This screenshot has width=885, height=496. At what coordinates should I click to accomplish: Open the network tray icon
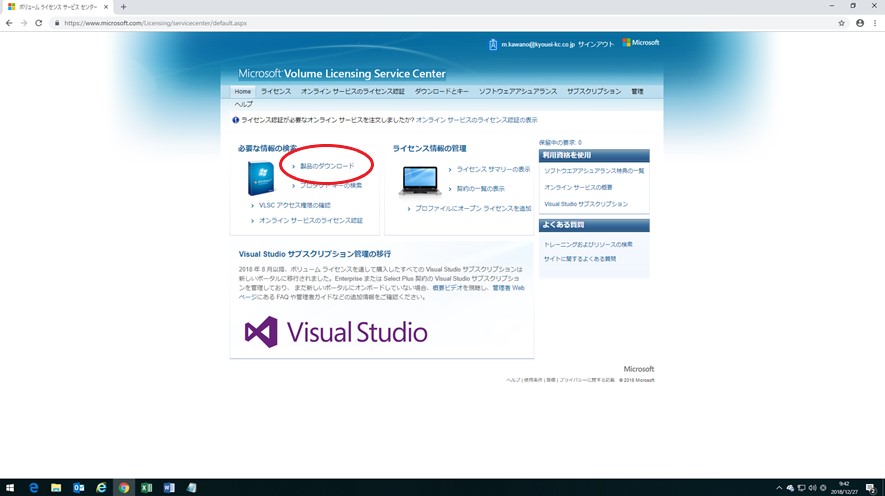click(x=801, y=488)
